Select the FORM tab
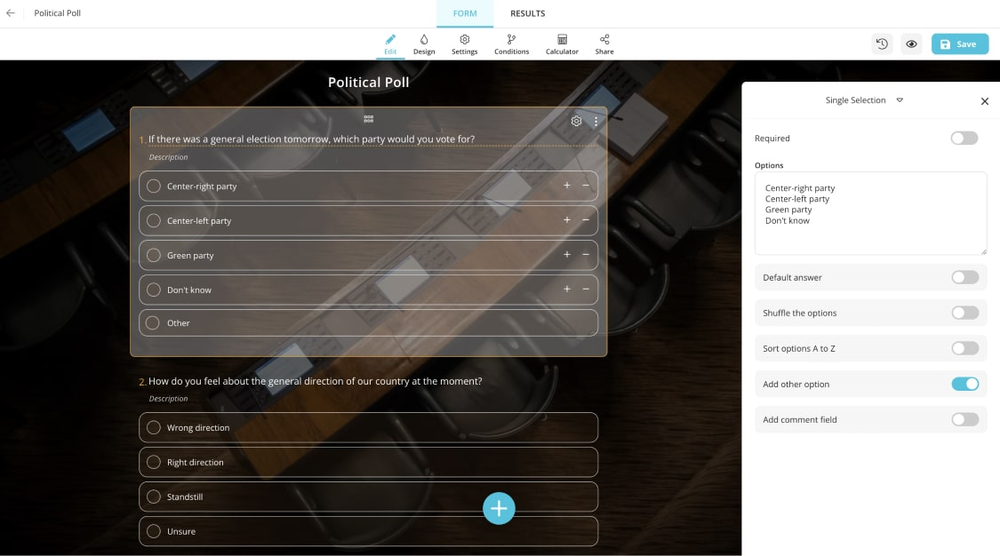Viewport: 1000px width, 556px height. 465,14
